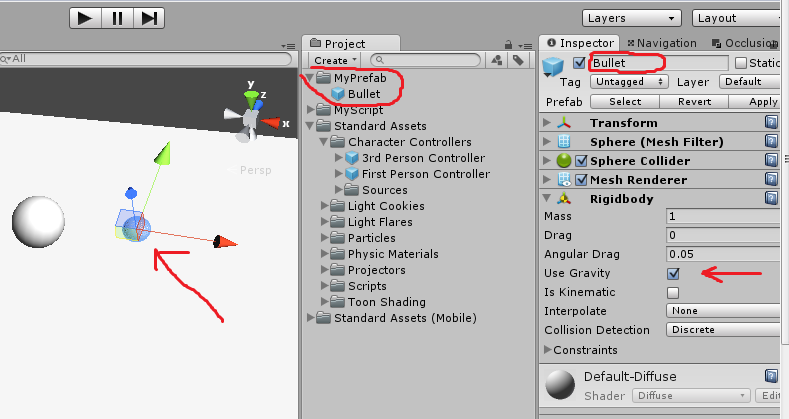The width and height of the screenshot is (789, 419).
Task: Switch to the Navigation tab
Action: pyautogui.click(x=662, y=43)
